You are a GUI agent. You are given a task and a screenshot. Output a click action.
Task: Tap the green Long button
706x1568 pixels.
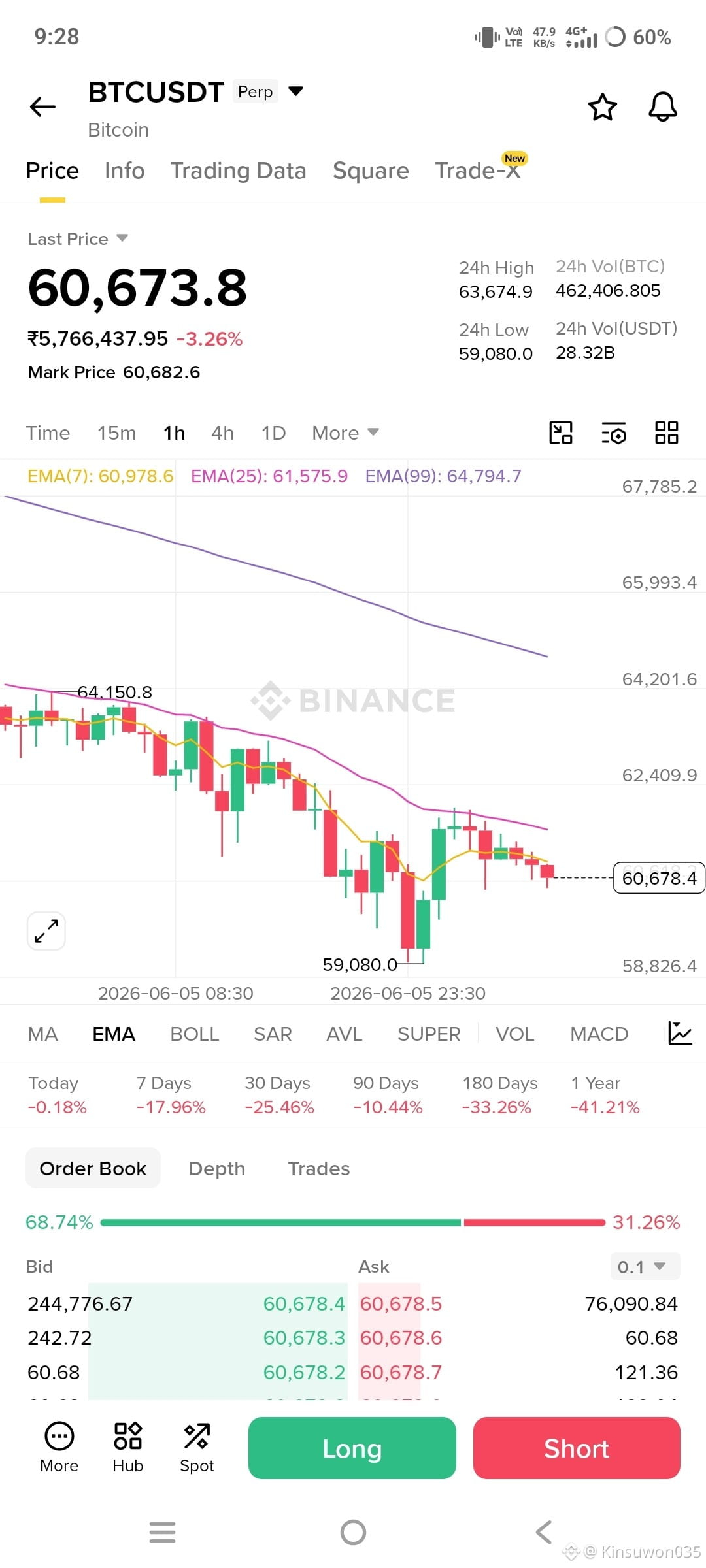(x=352, y=1448)
